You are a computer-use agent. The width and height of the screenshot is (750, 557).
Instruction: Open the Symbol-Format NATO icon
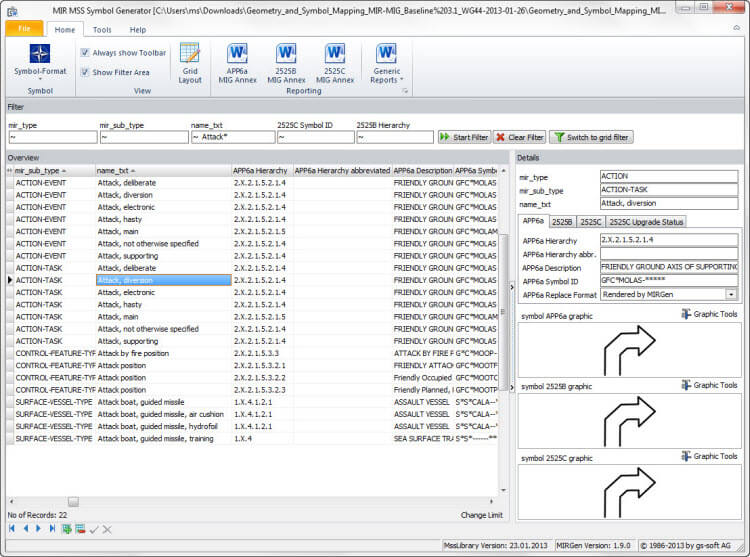(x=40, y=54)
